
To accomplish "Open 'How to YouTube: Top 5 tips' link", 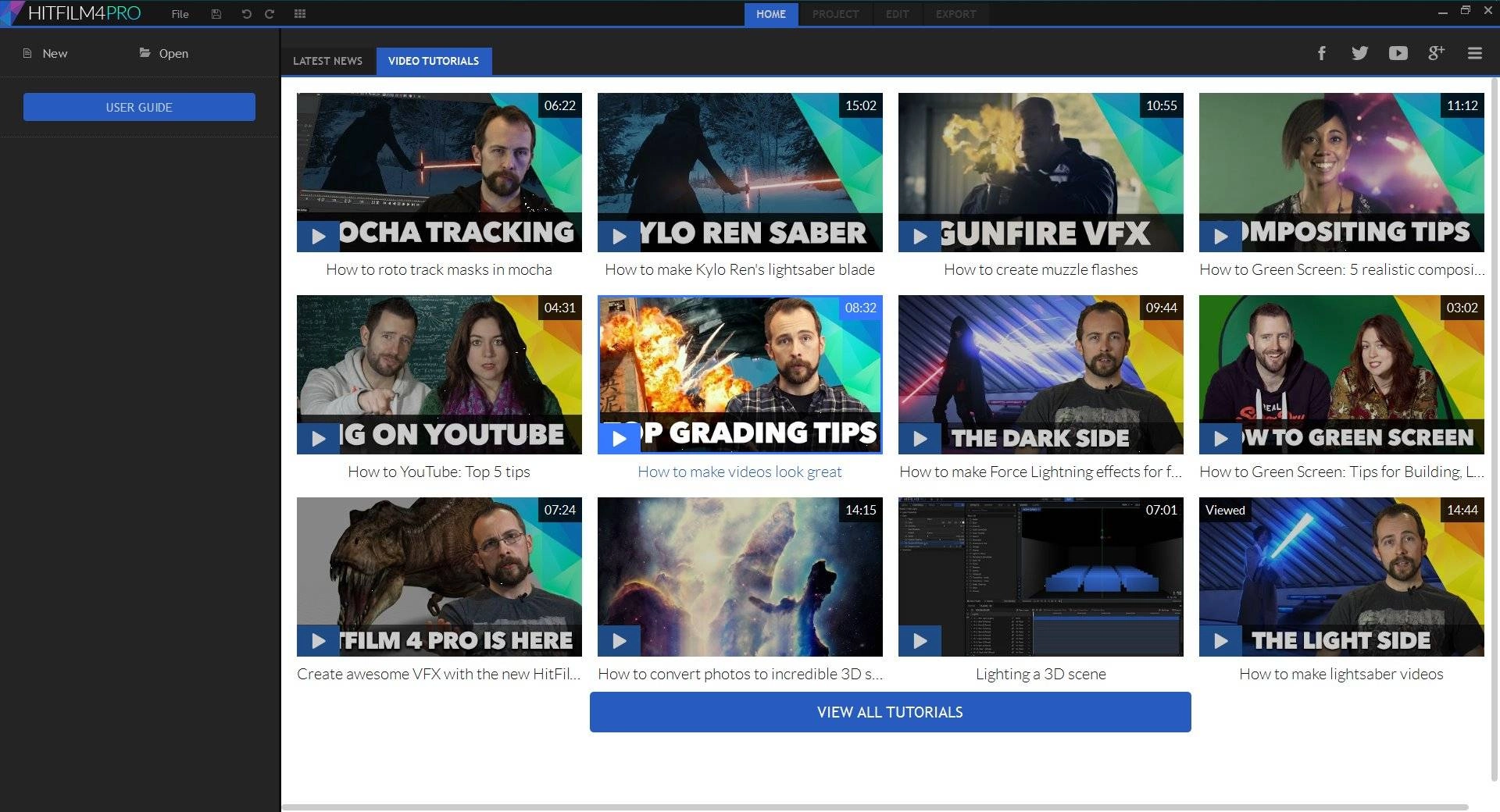I will (x=439, y=472).
